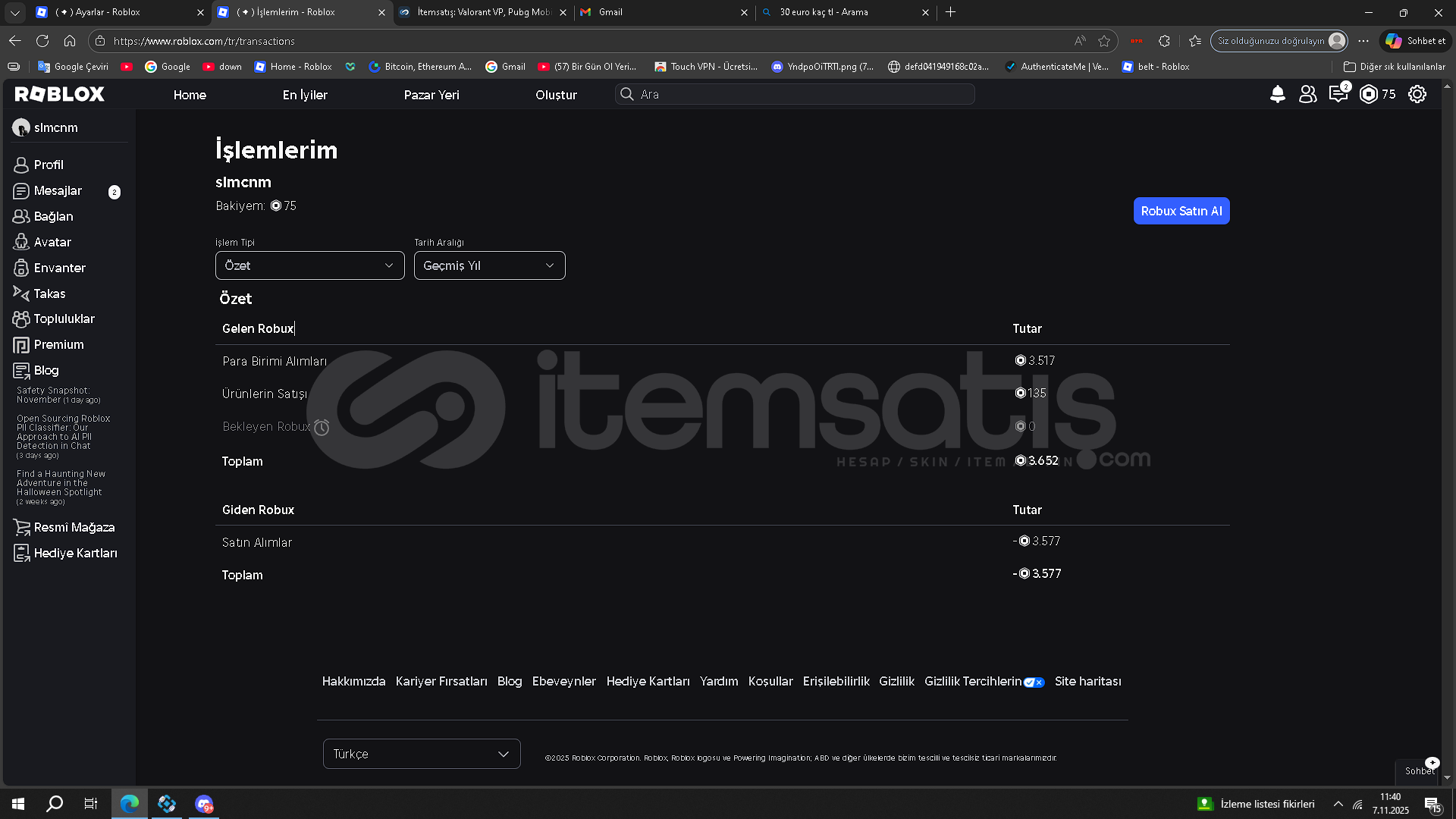Click the Roblox settings gear icon
1456x819 pixels.
click(1417, 94)
